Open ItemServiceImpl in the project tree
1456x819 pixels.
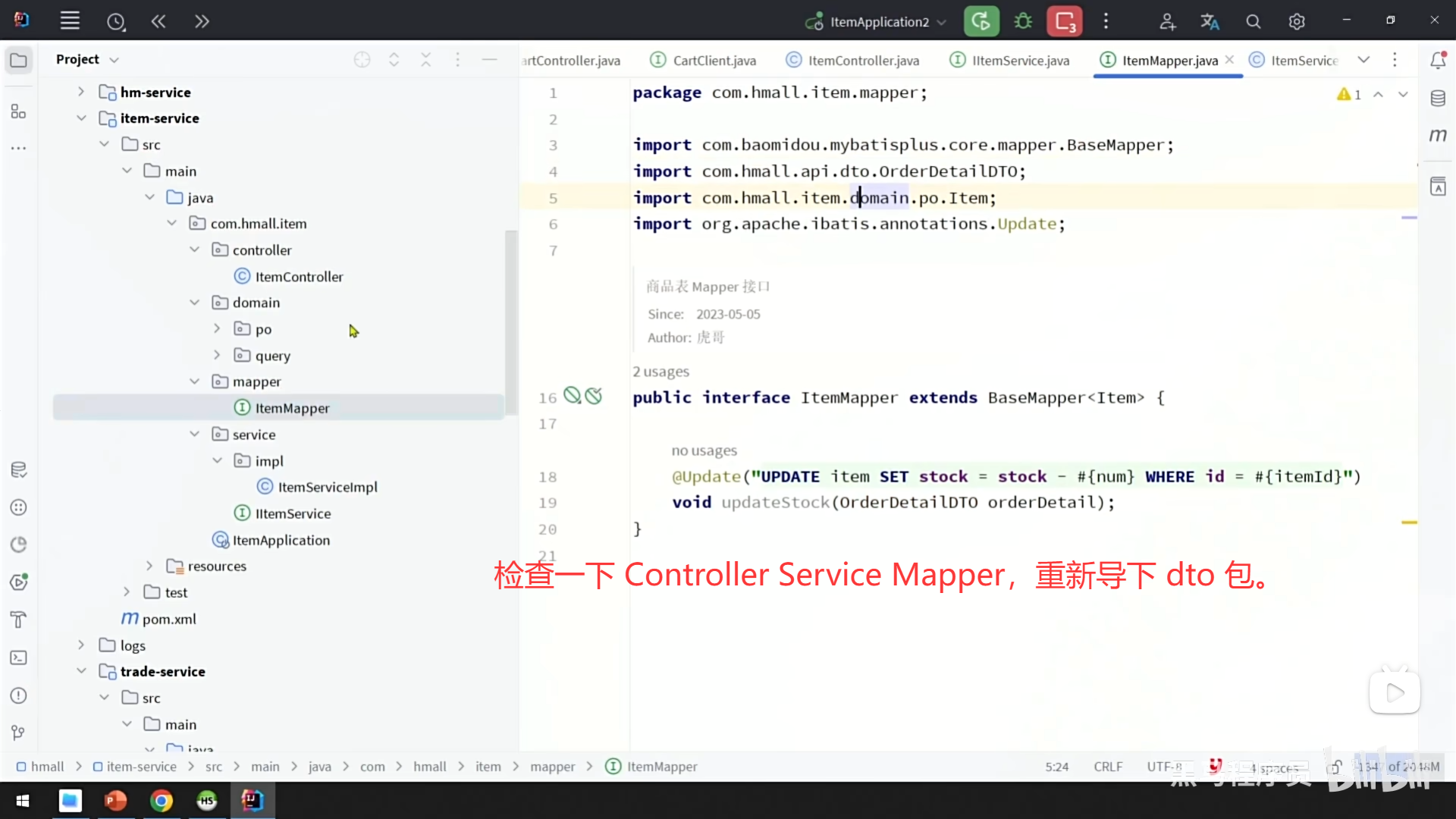tap(327, 487)
